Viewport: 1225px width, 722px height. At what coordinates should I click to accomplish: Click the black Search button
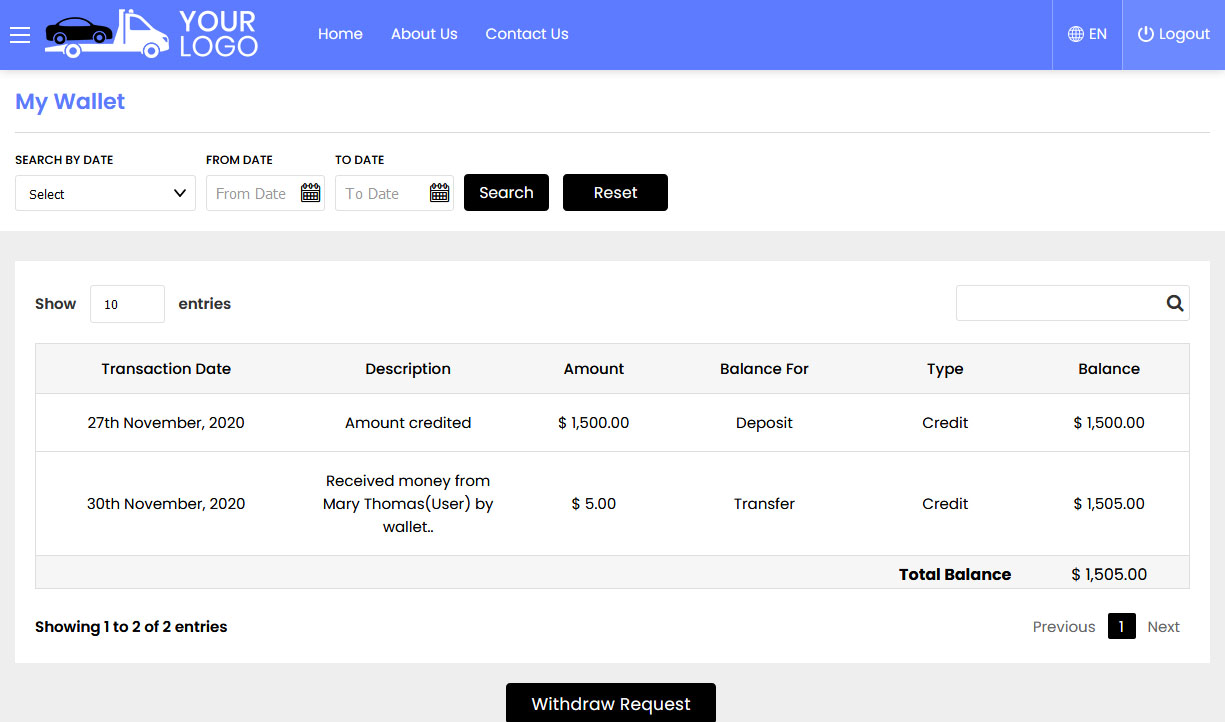pos(506,193)
